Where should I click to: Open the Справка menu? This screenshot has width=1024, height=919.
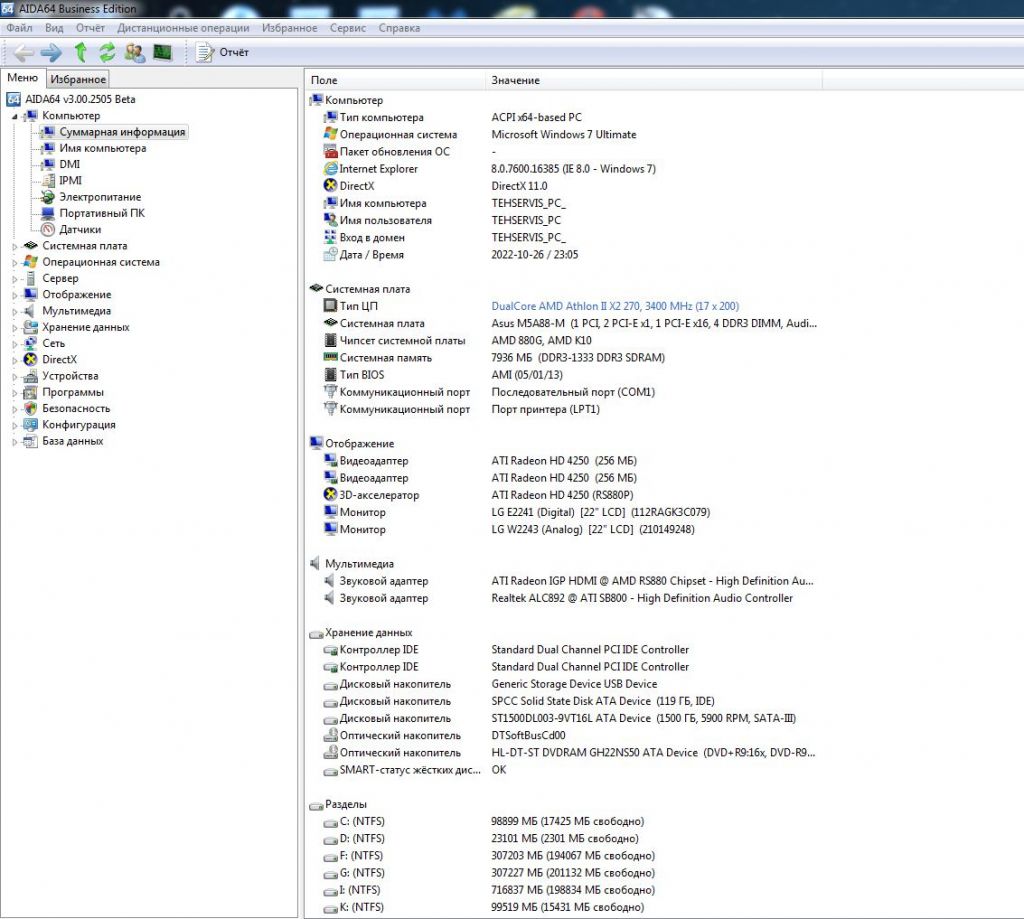coord(399,28)
